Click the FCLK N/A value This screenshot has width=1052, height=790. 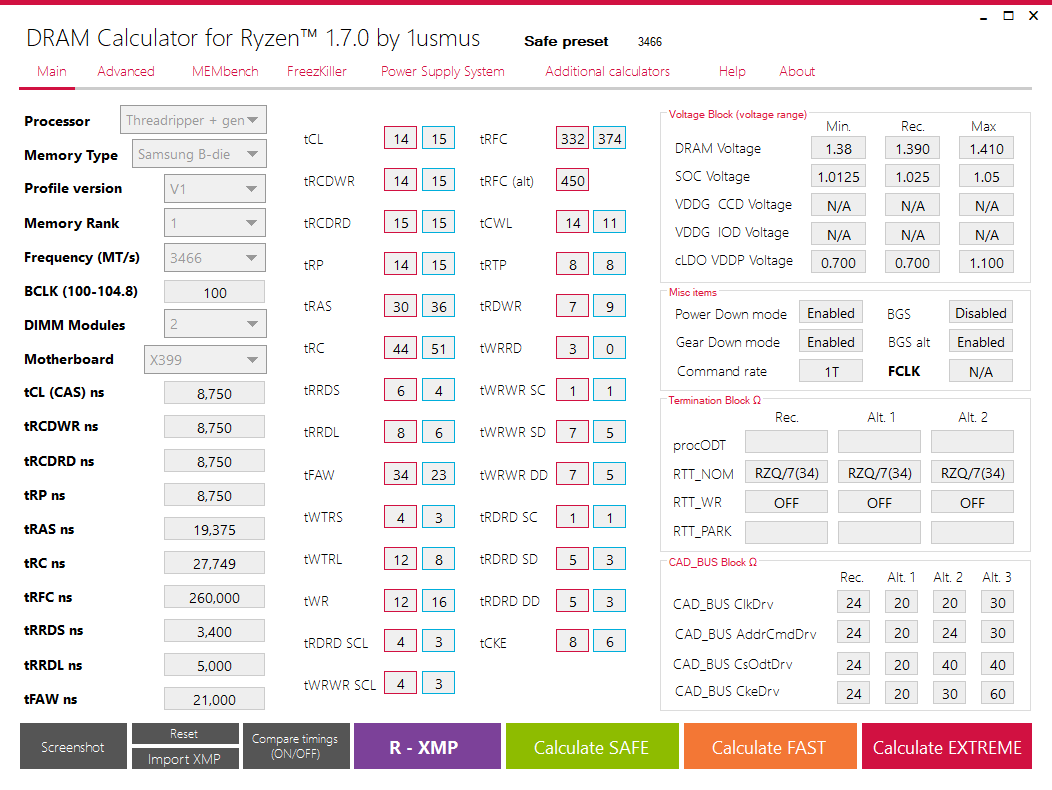981,371
